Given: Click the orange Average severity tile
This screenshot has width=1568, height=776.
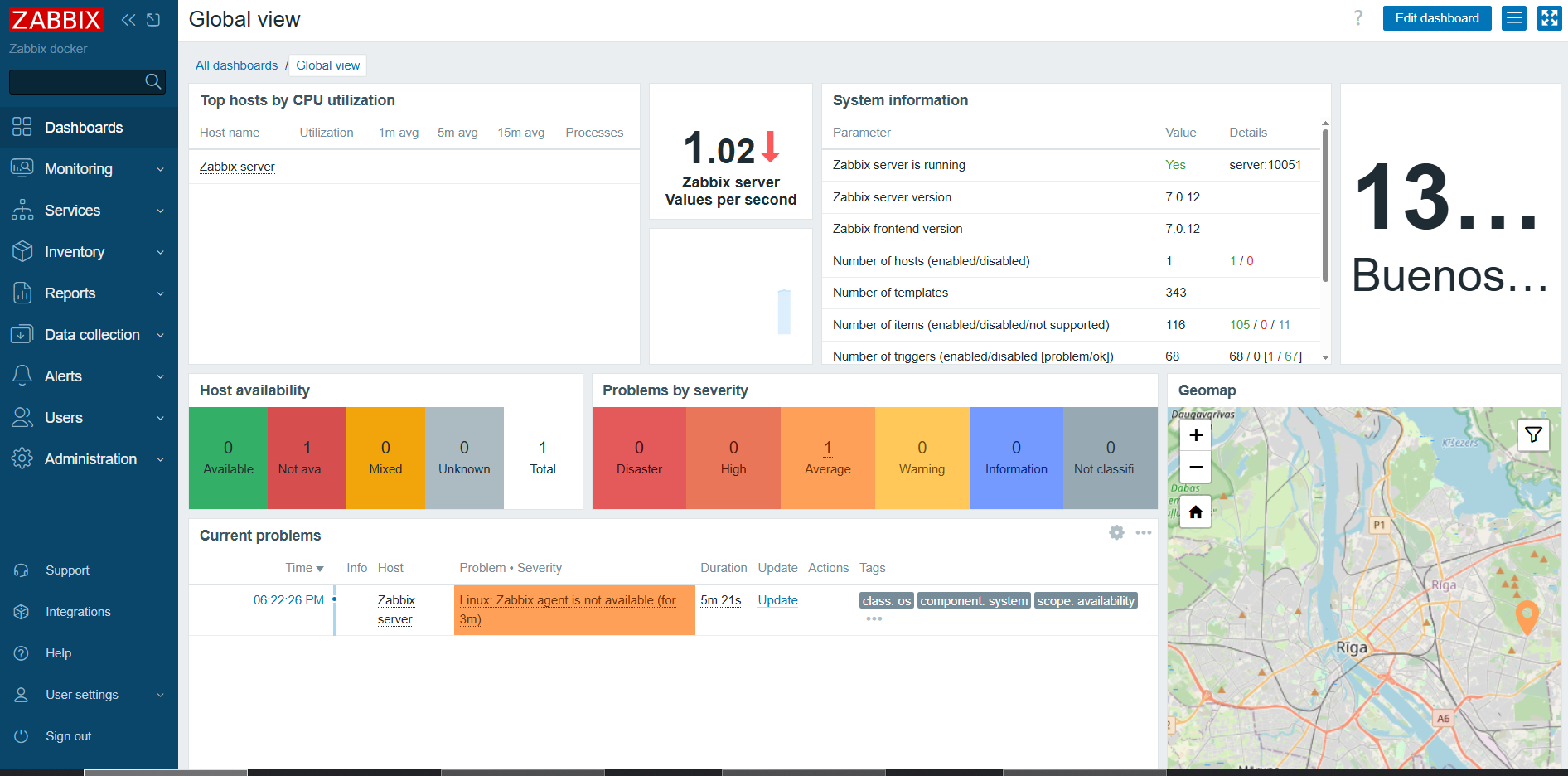Looking at the screenshot, I should 827,458.
